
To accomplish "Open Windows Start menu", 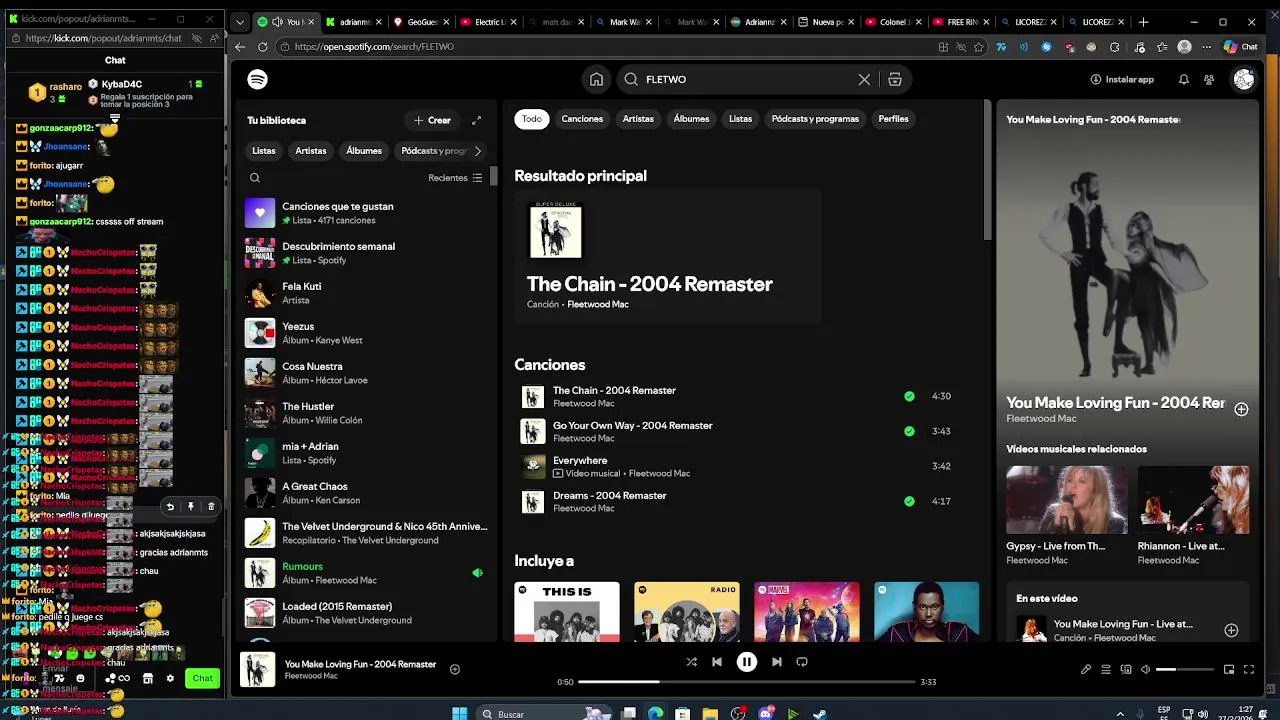I will pos(459,714).
